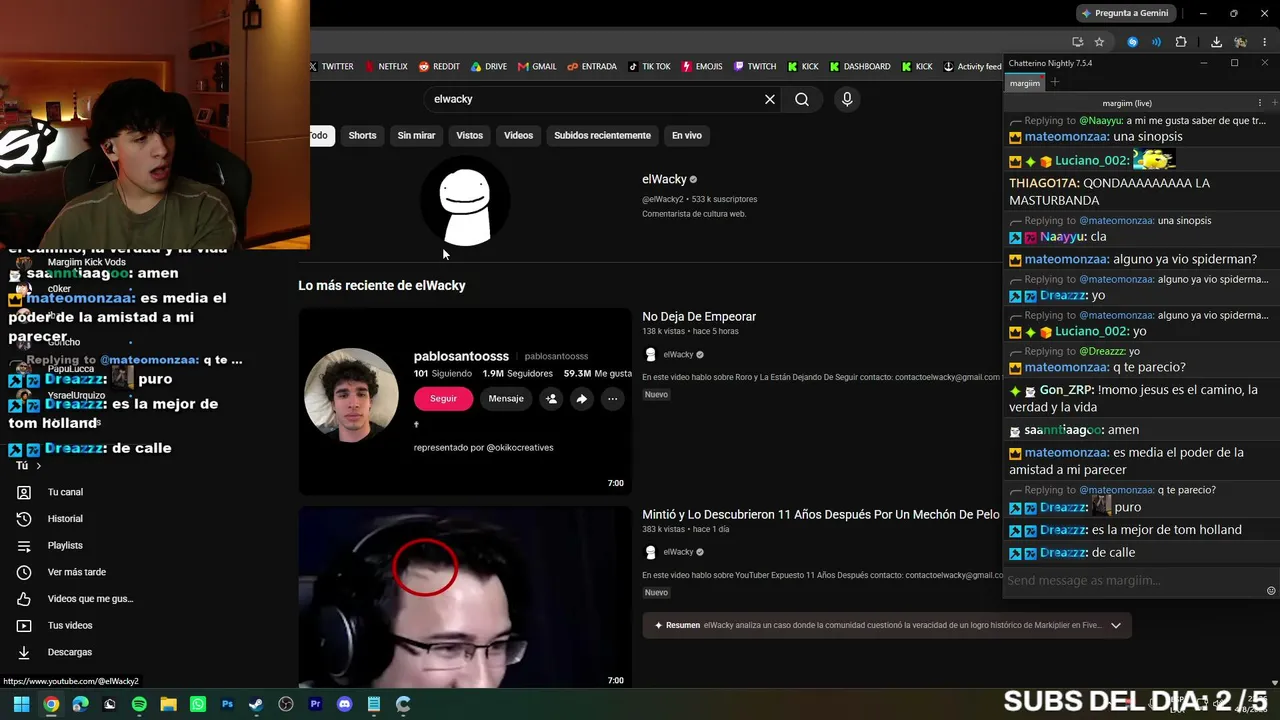The width and height of the screenshot is (1280, 720).
Task: Open the Drive bookmark
Action: (489, 67)
